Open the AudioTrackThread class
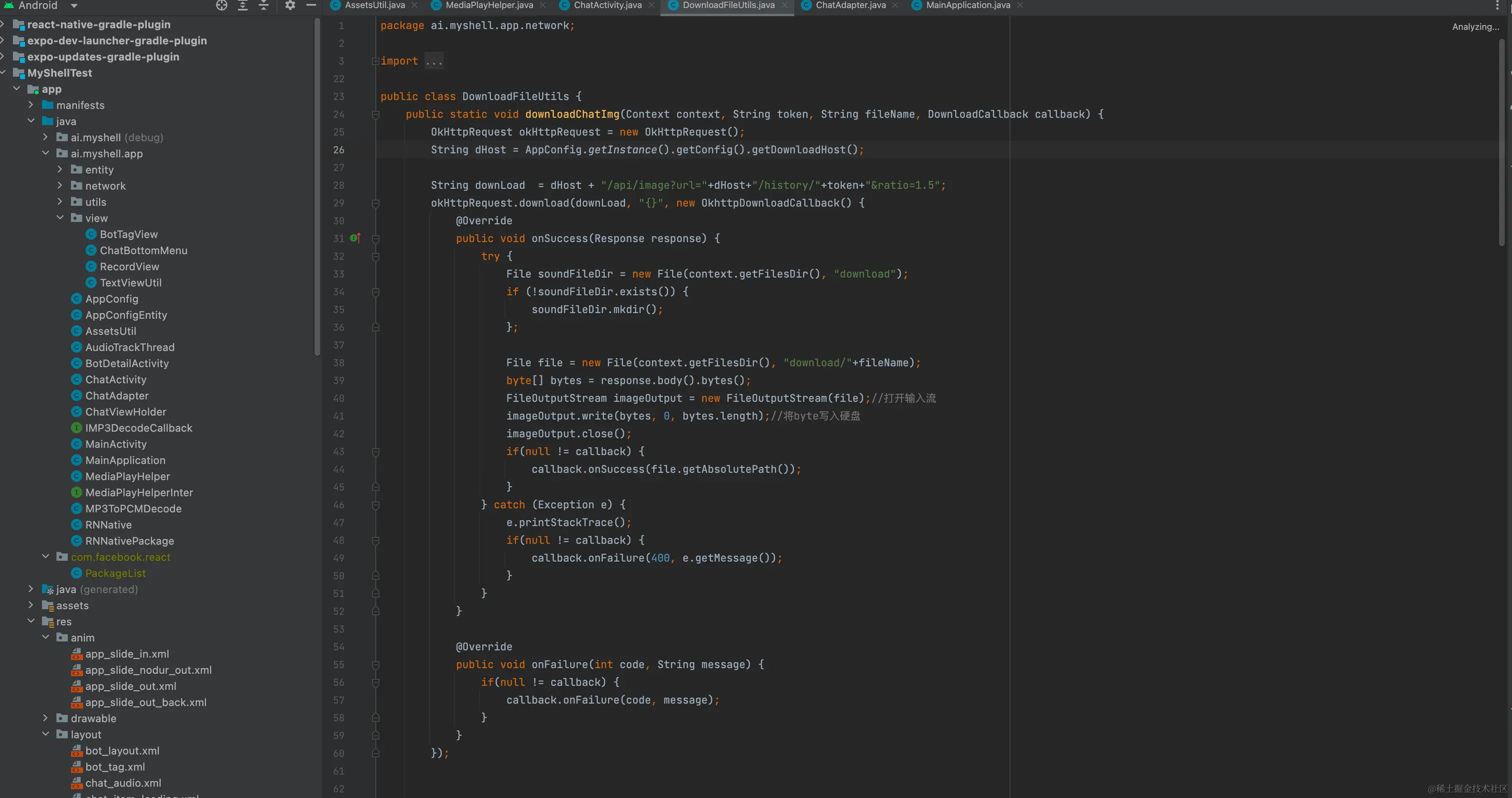Screen dimensions: 1512x798 point(129,347)
